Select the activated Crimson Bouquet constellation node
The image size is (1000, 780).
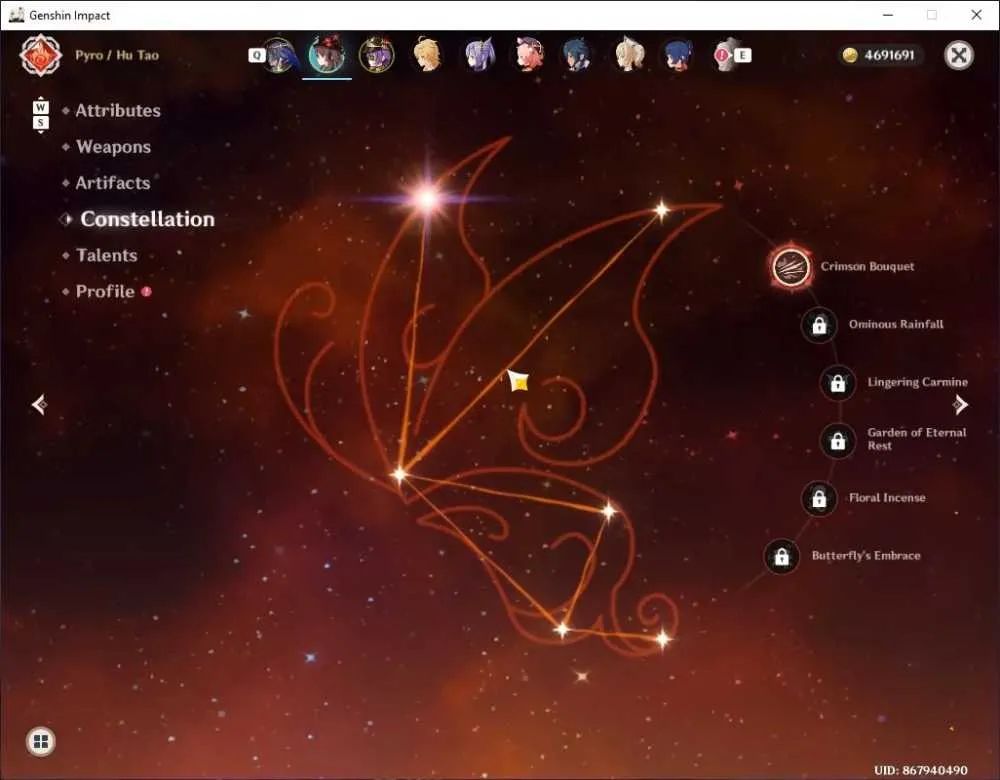coord(791,267)
